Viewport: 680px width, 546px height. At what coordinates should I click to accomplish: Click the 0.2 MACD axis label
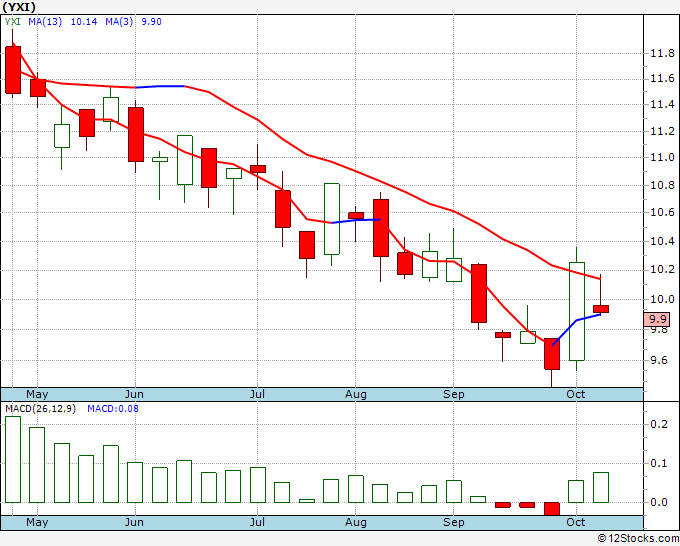pos(659,424)
